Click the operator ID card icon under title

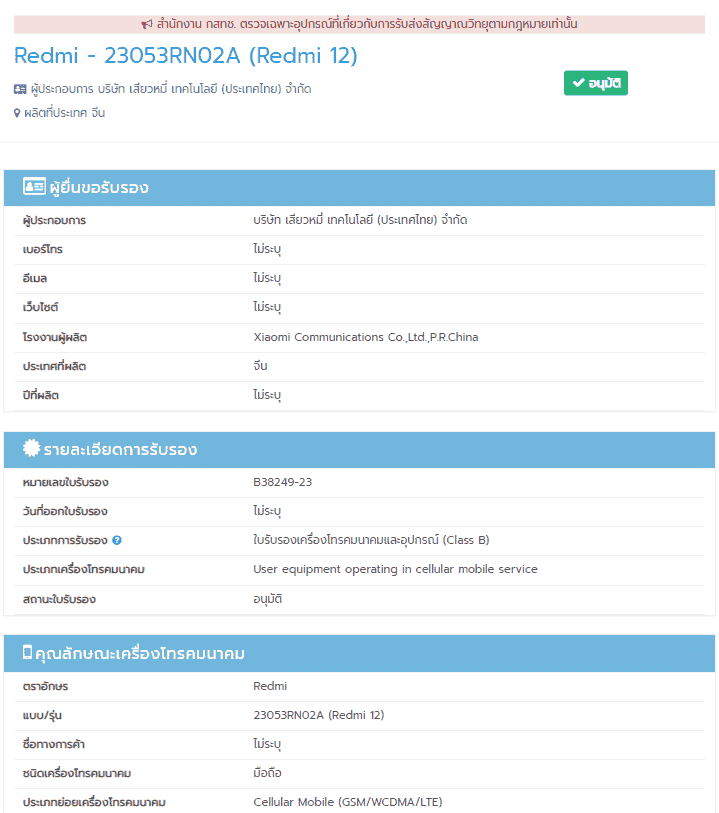20,89
